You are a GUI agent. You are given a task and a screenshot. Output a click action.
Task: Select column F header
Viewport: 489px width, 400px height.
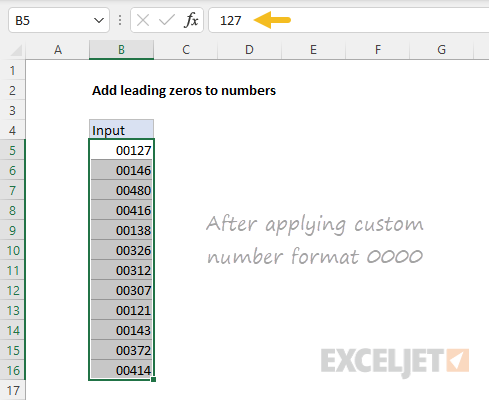[377, 50]
